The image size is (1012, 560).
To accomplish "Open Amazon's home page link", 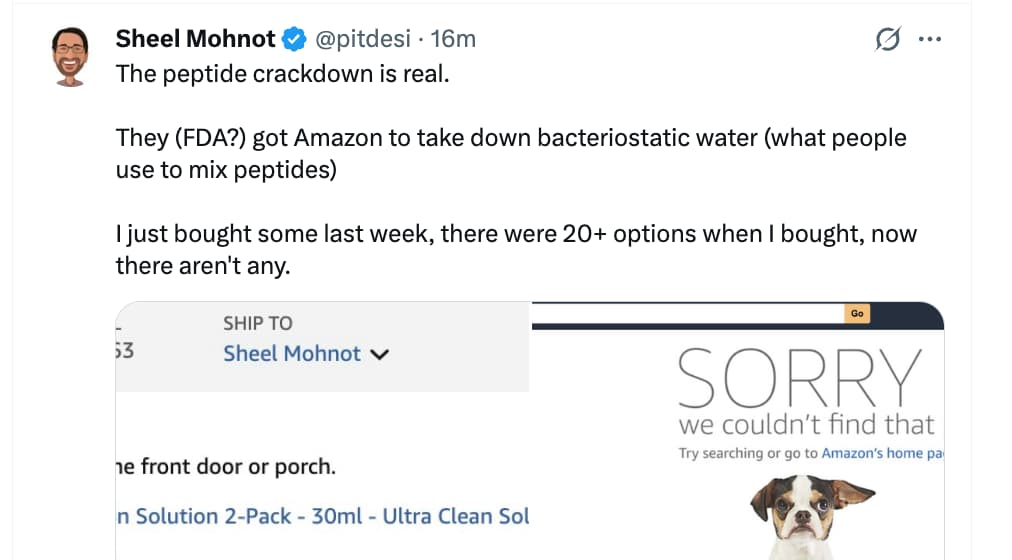I will click(880, 453).
